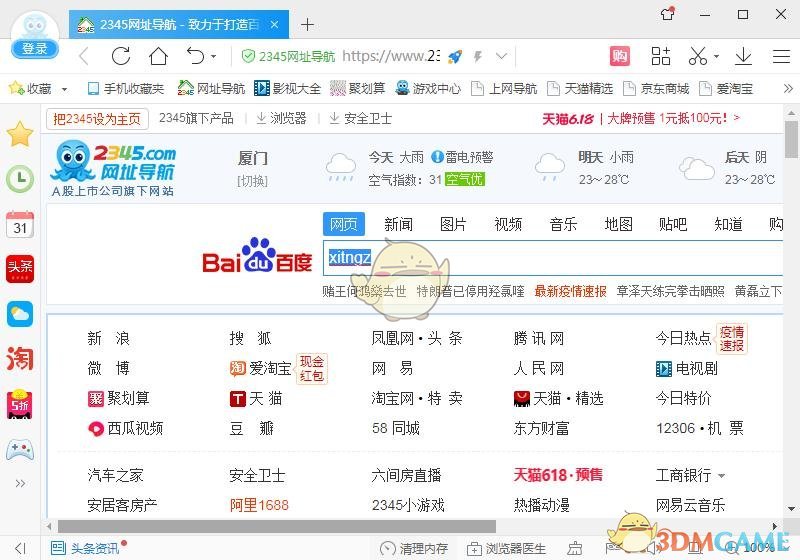Expand the 收藏 favorites dropdown arrow
This screenshot has width=800, height=560.
pos(65,89)
